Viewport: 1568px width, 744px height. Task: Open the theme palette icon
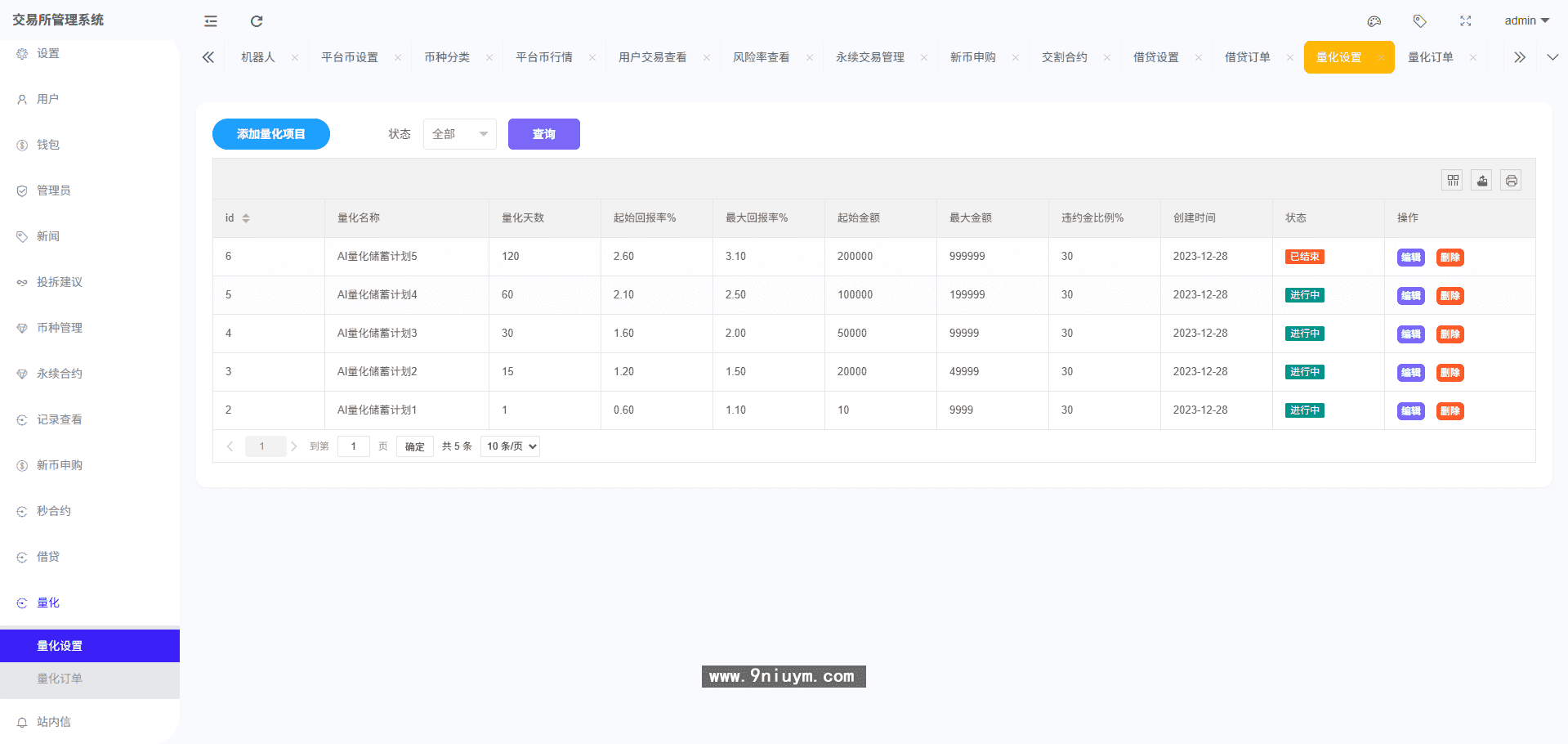click(1374, 21)
